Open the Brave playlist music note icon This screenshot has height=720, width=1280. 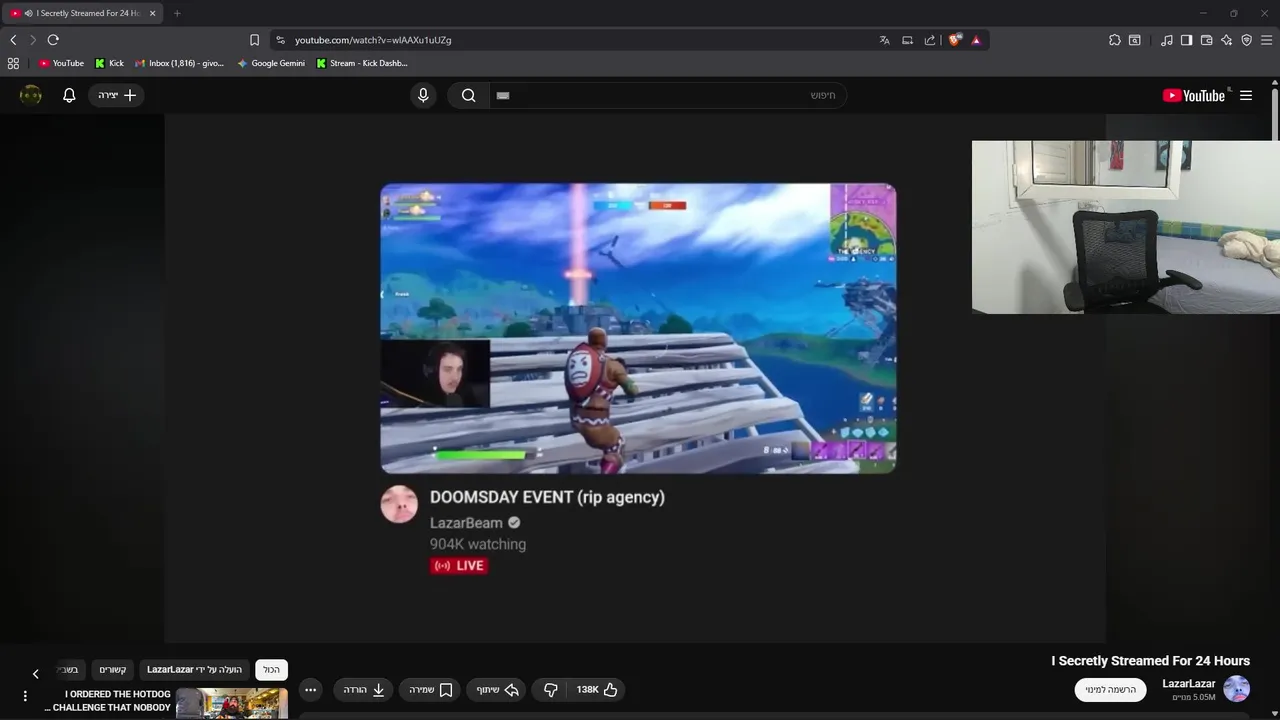(1167, 40)
